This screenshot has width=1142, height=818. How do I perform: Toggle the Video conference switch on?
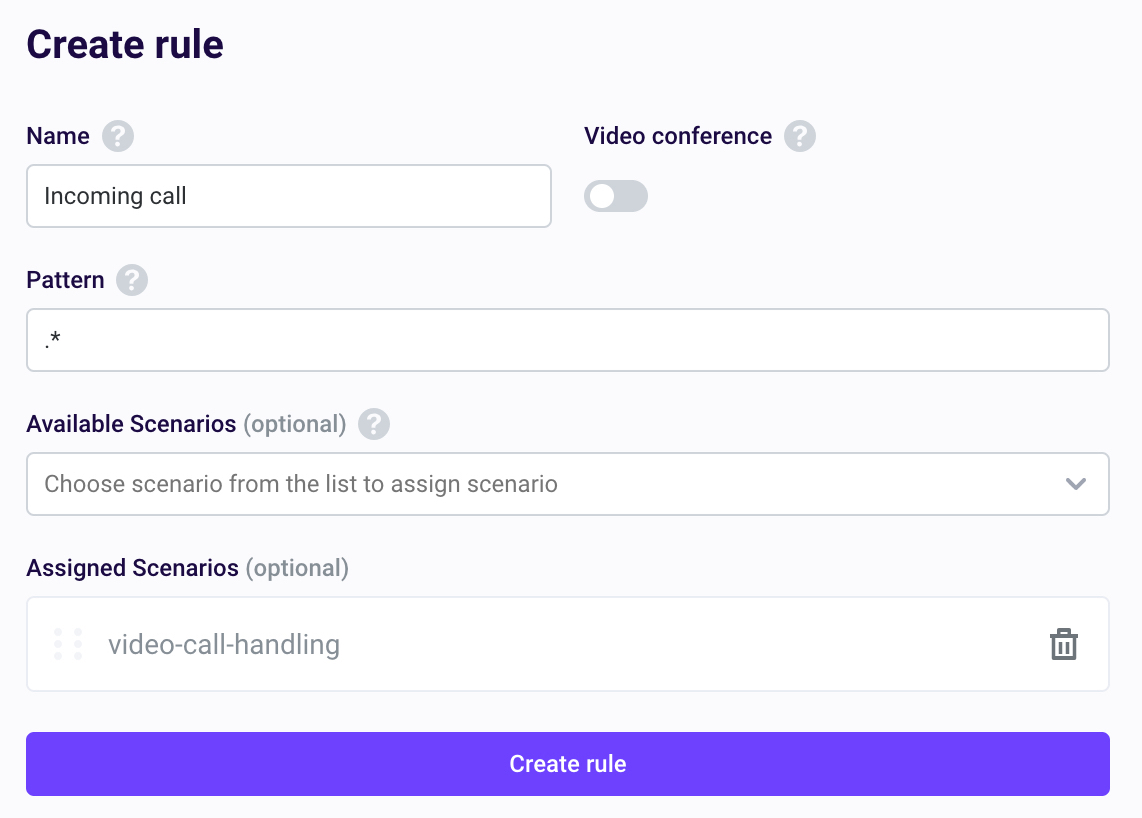tap(615, 196)
